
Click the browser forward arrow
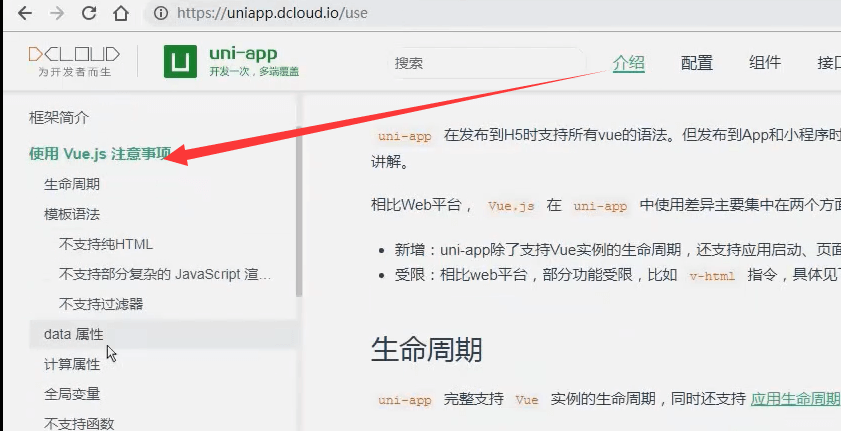pos(57,13)
